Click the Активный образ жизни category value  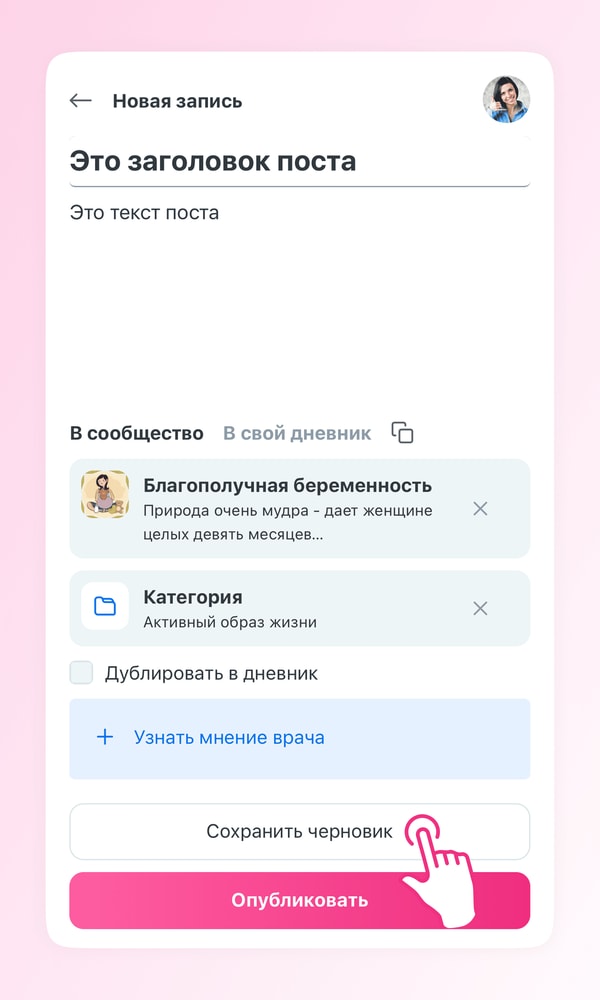pos(230,622)
